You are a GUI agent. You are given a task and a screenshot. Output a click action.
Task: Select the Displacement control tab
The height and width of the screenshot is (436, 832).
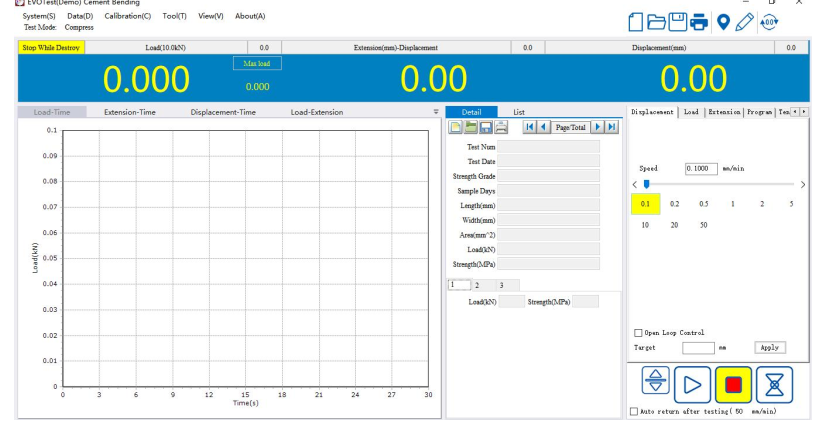pyautogui.click(x=652, y=112)
